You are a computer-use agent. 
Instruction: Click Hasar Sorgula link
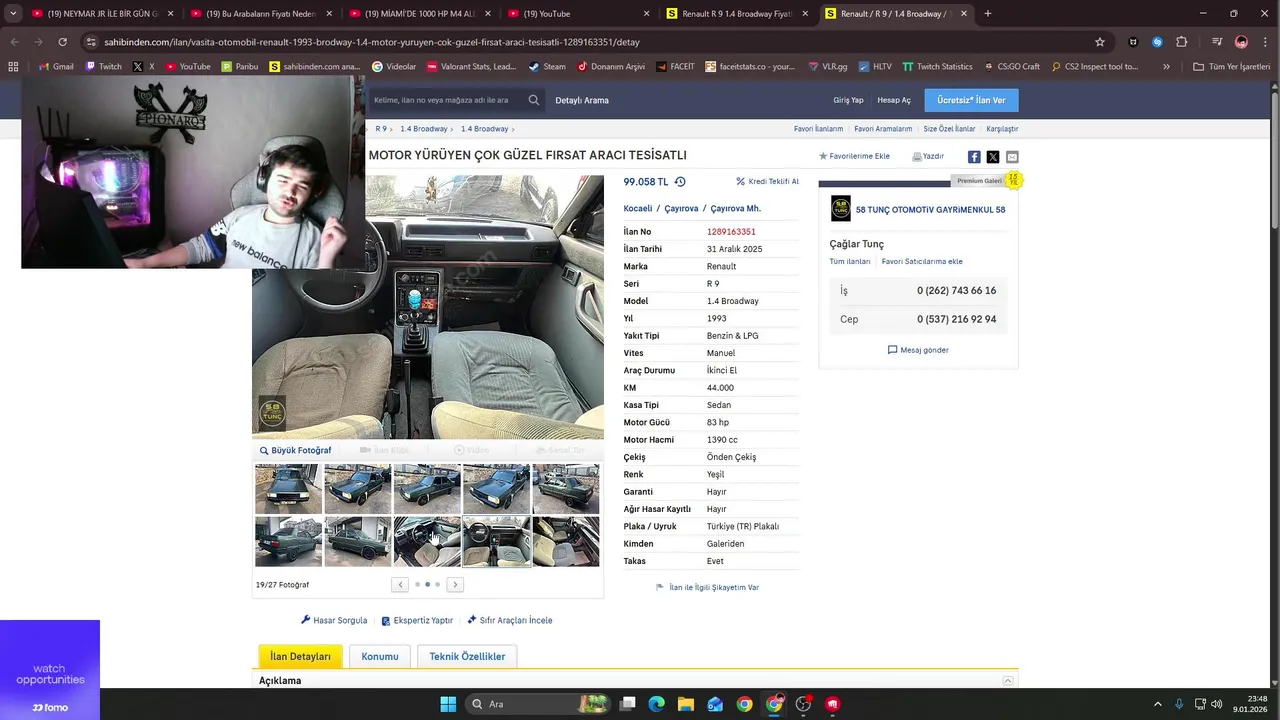334,620
